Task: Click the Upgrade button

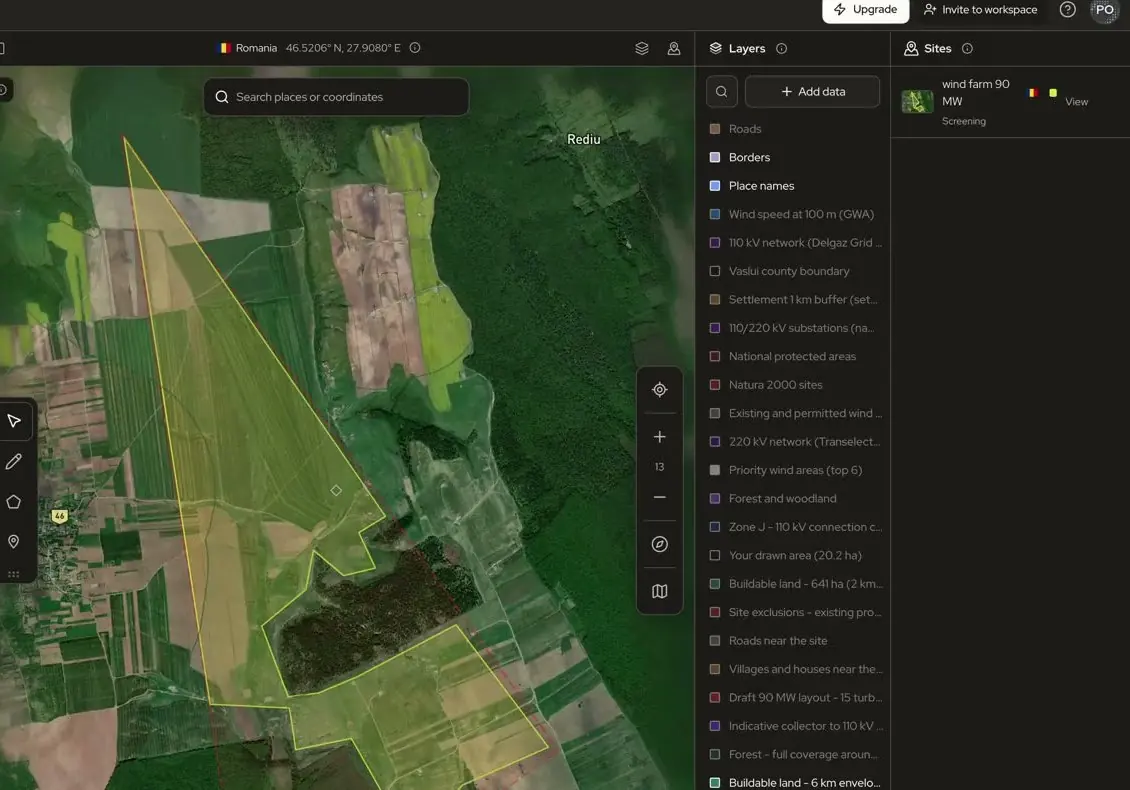Action: point(866,10)
